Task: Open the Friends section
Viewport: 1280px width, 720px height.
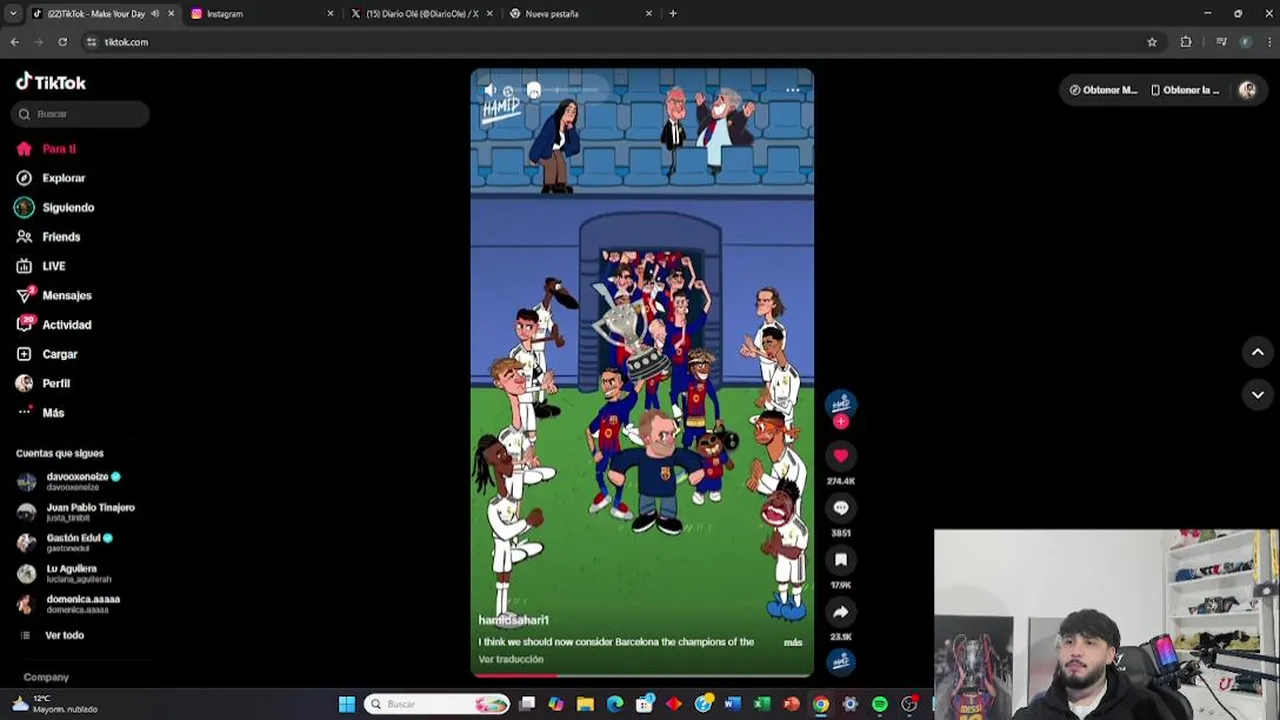Action: [48, 237]
